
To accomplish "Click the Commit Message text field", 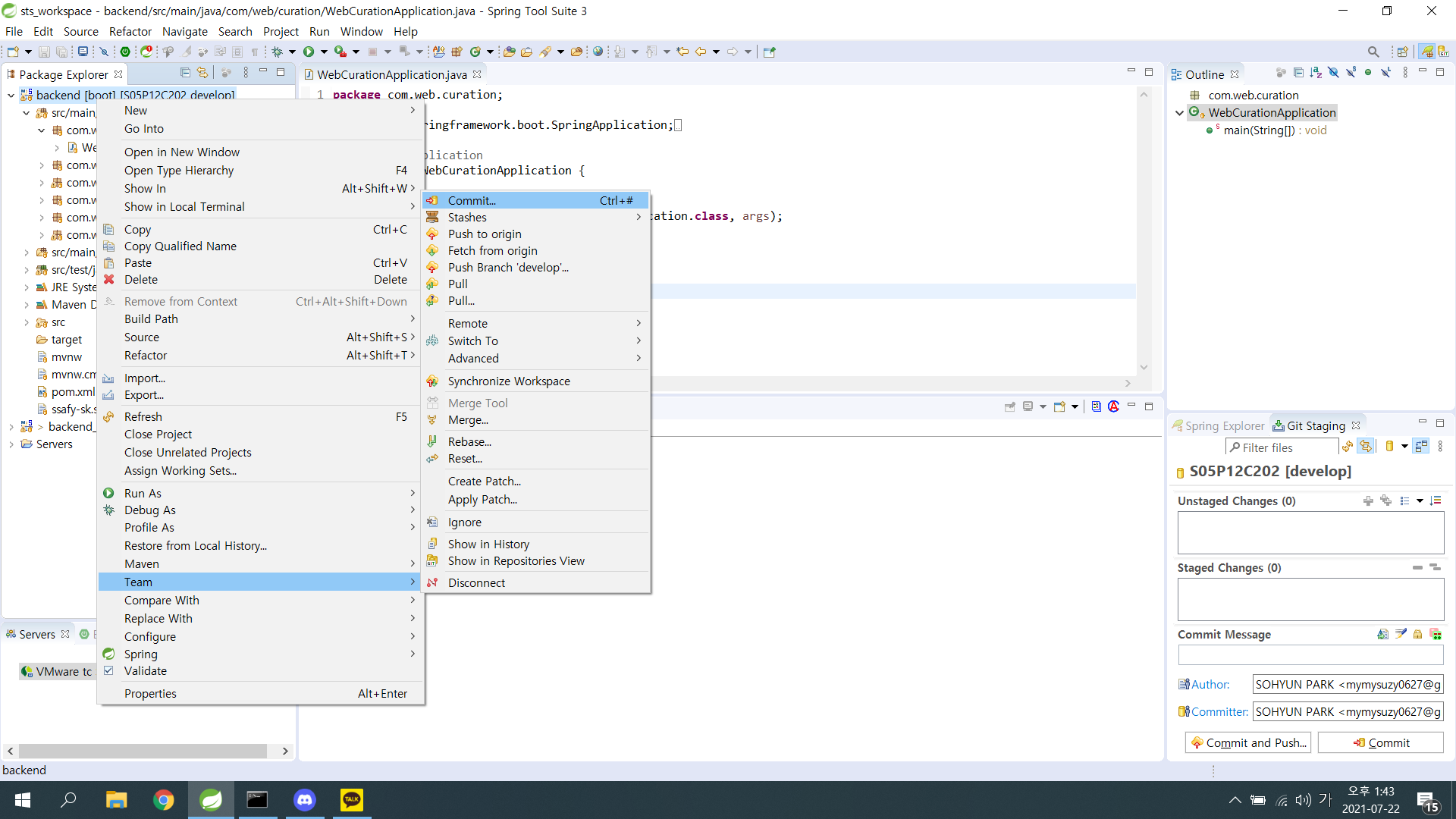I will click(x=1310, y=654).
